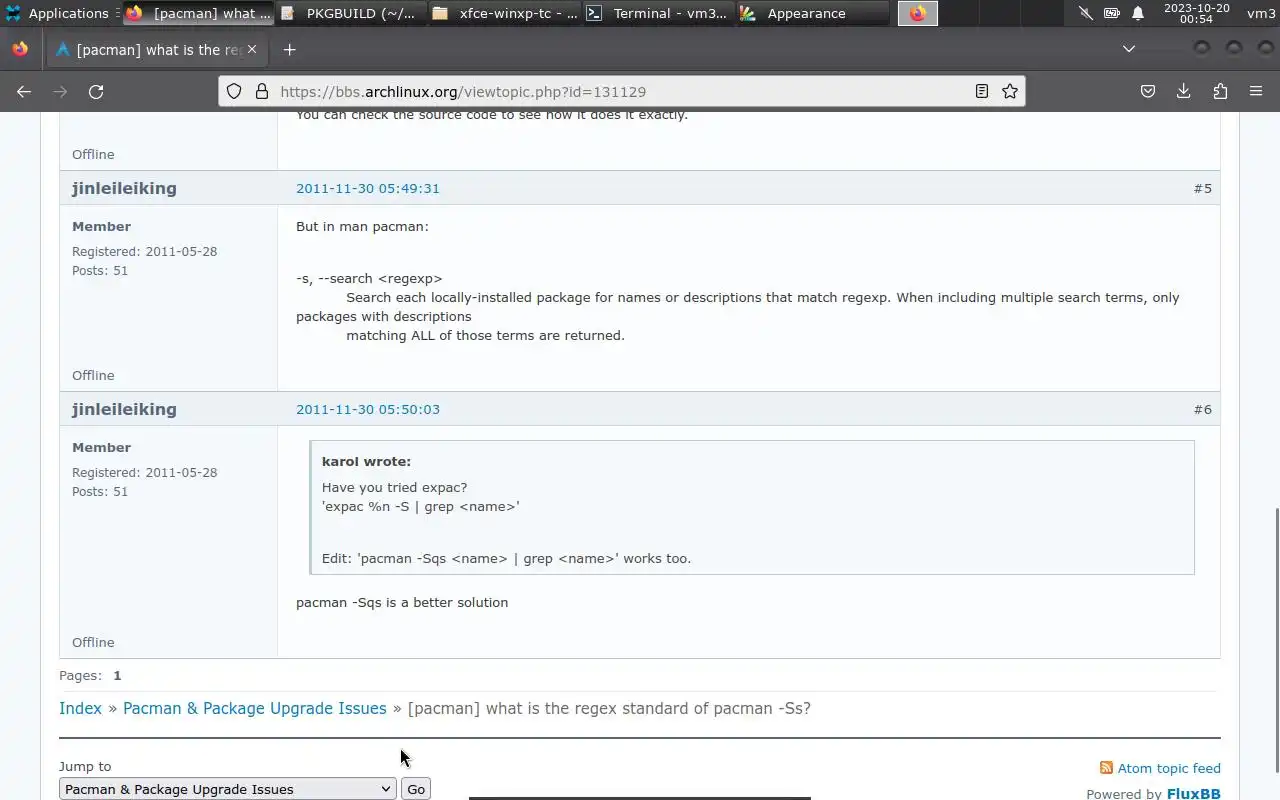The image size is (1280, 800).
Task: Focus the URL address bar
Action: tap(620, 91)
